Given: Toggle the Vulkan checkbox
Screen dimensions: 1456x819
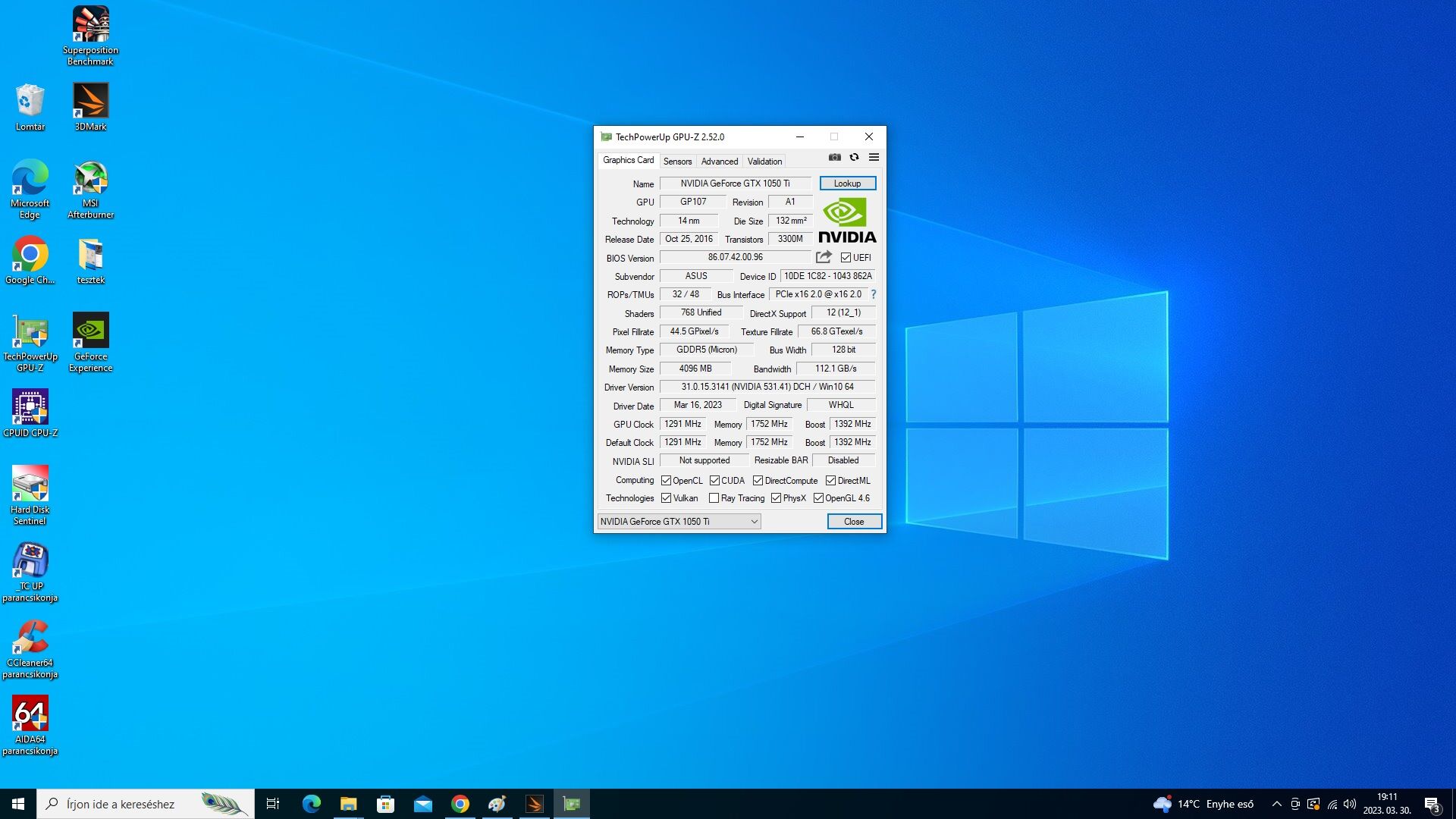Looking at the screenshot, I should [666, 498].
